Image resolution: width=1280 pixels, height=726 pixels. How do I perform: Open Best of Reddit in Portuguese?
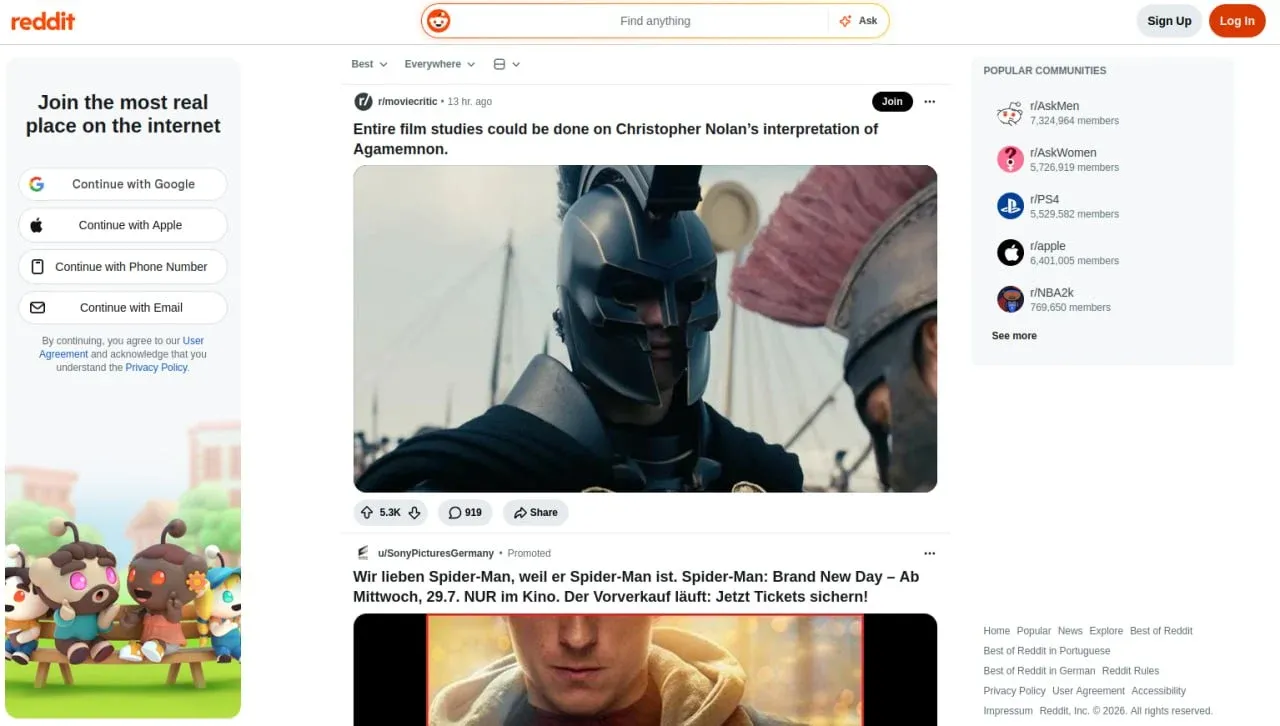coord(1047,651)
